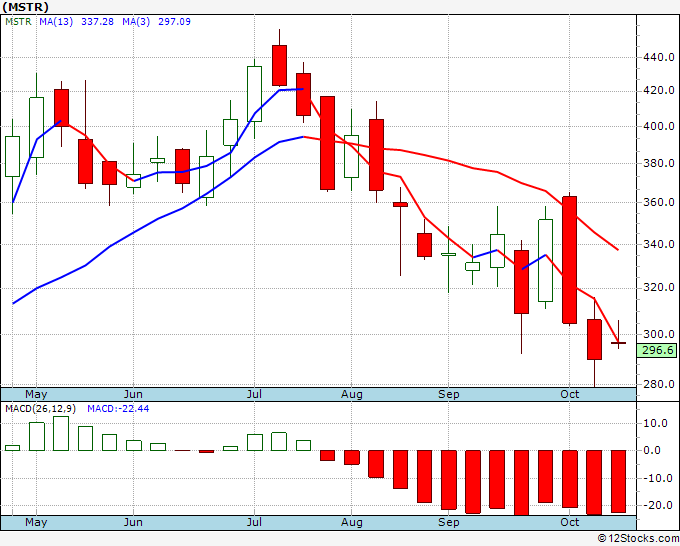680x546 pixels.
Task: Click Jun on the MACD time axis
Action: 133,522
